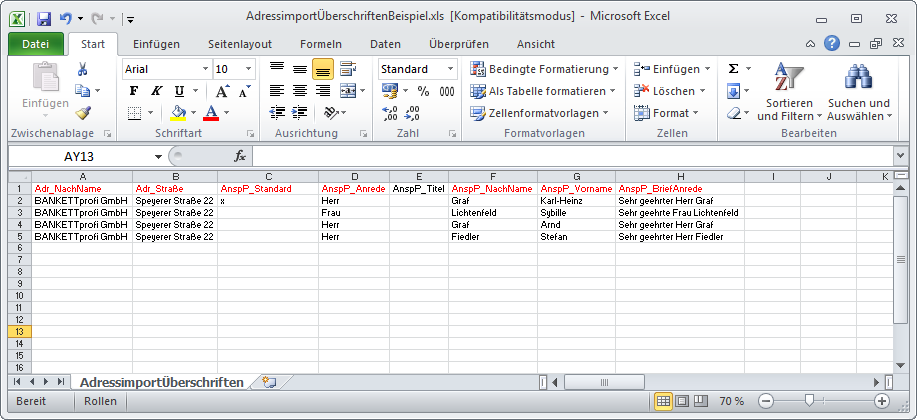Toggle bold formatting F
Image resolution: width=917 pixels, height=420 pixels.
[134, 91]
